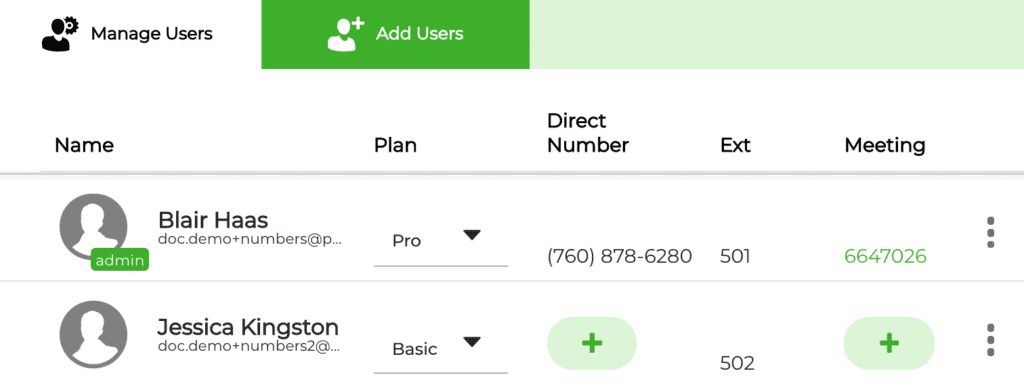Open the three-dot menu for Jessica Kingston
The height and width of the screenshot is (386, 1024).
pos(991,340)
